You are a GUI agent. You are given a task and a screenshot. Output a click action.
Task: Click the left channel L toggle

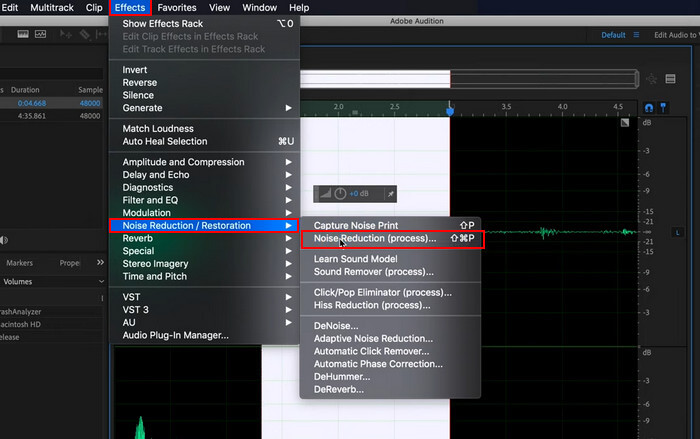677,232
